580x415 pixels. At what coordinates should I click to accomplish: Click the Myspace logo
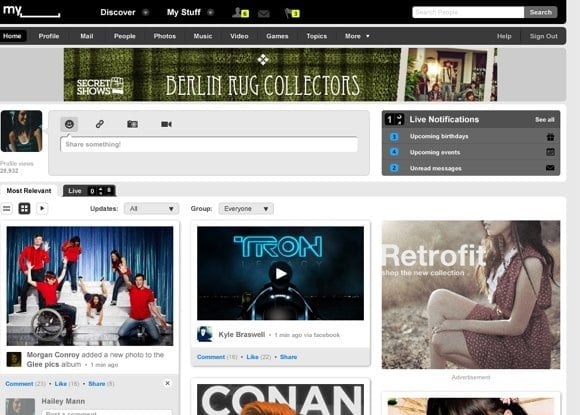(x=31, y=11)
